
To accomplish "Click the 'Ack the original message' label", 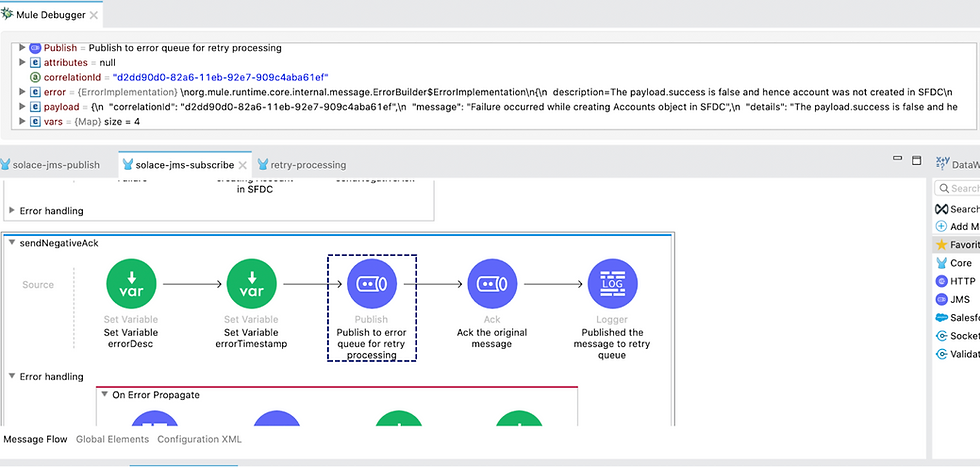I will tap(492, 338).
